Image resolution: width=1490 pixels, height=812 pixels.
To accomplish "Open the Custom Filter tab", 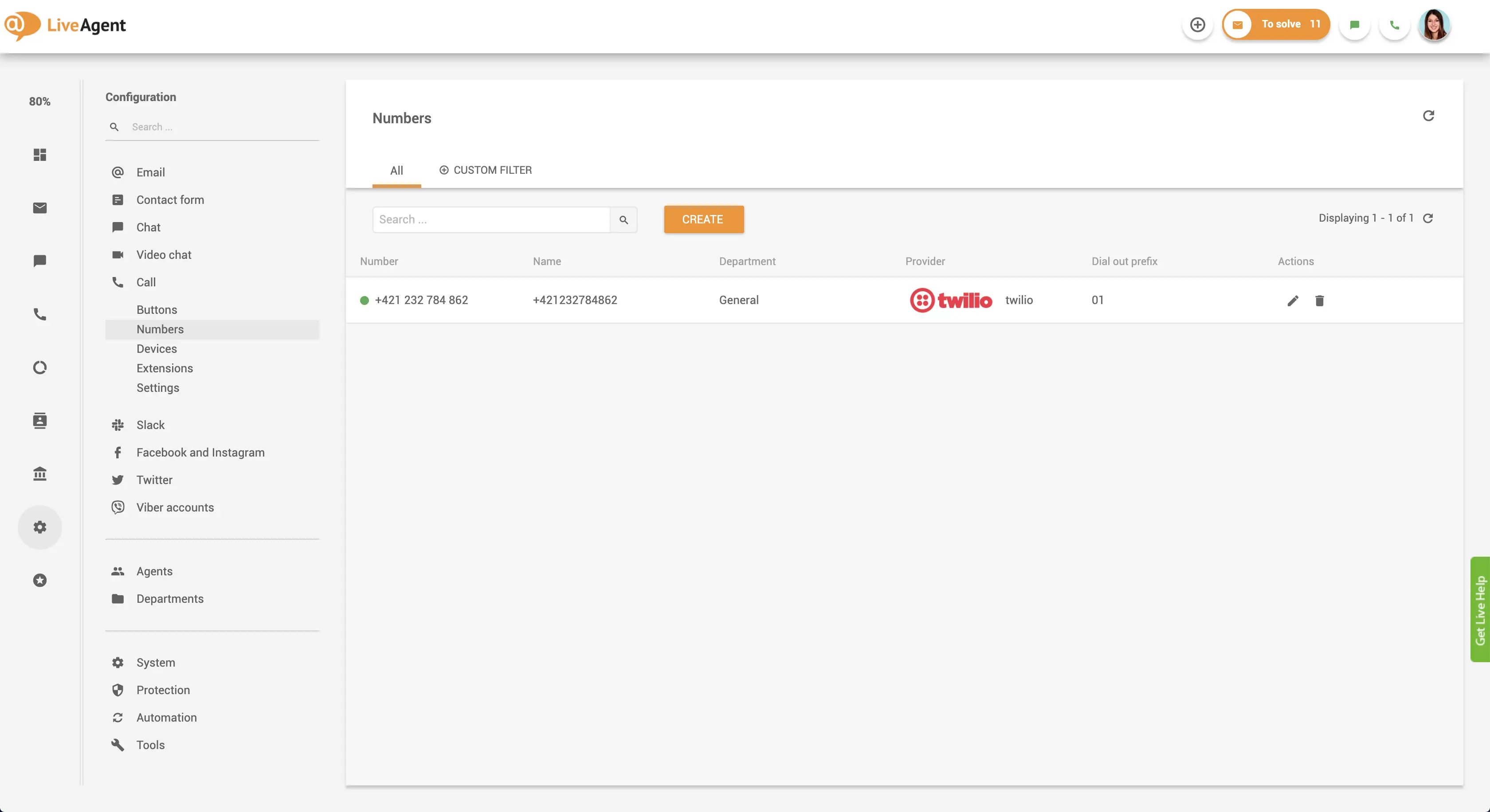I will coord(485,170).
